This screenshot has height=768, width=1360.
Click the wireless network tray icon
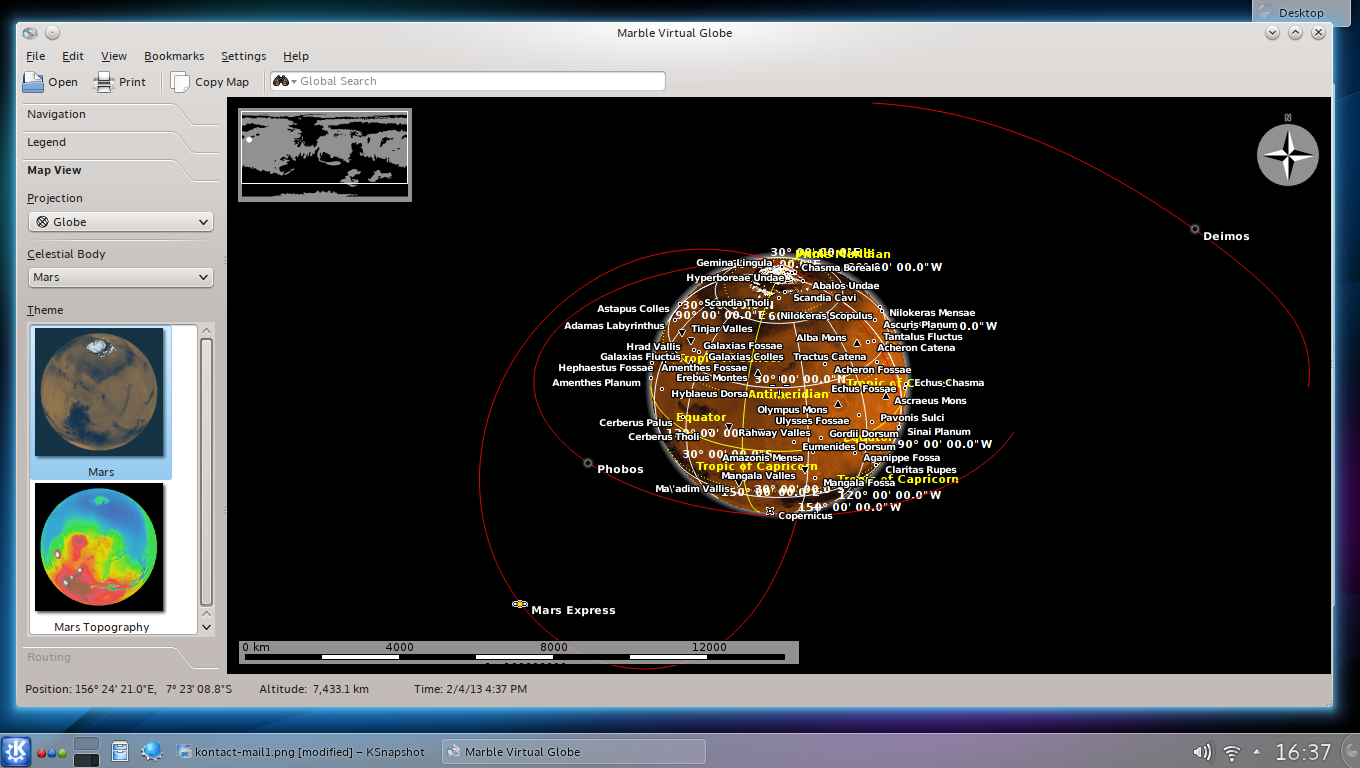tap(1232, 752)
